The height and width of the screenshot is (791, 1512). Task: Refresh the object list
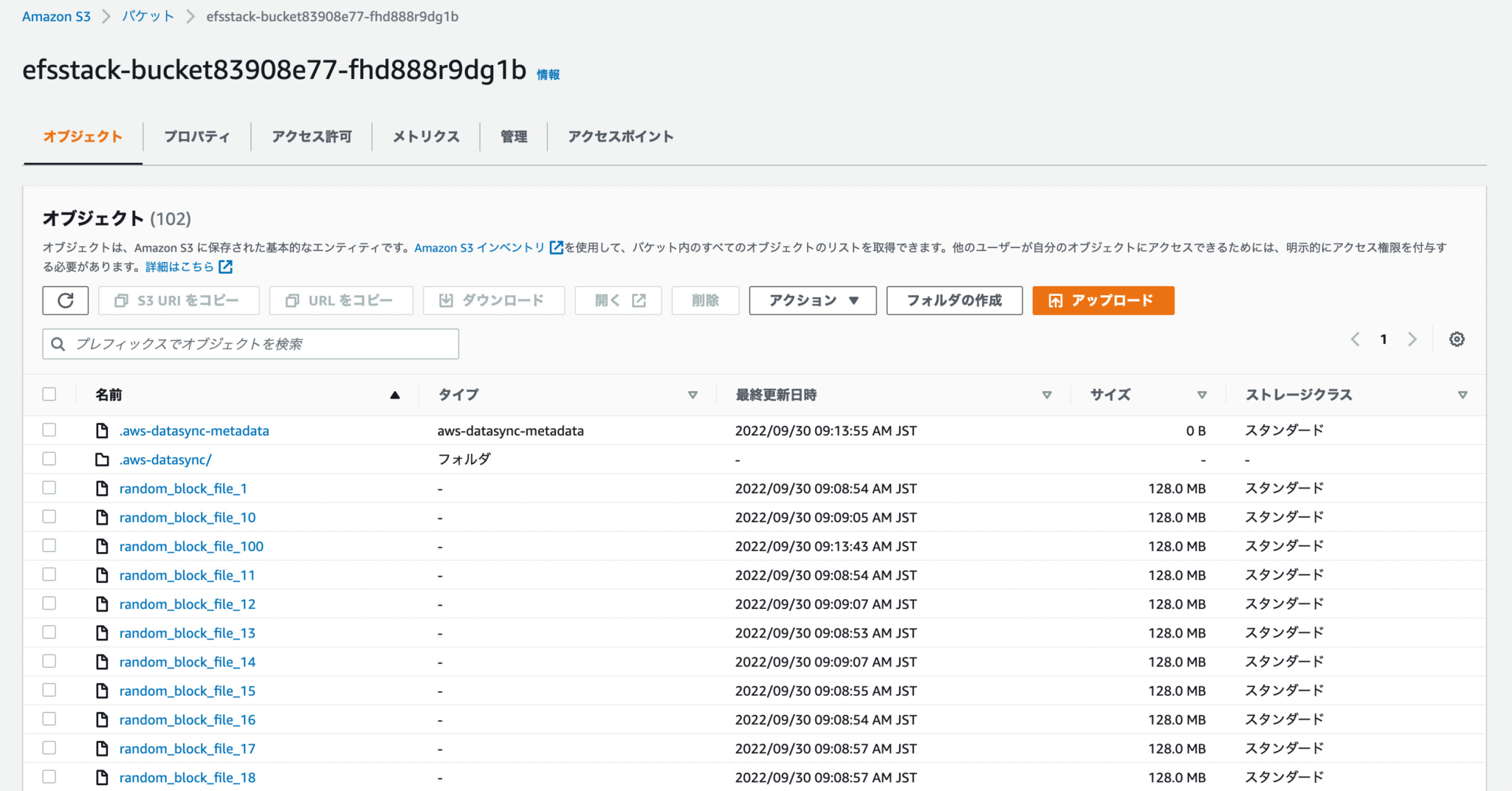point(65,300)
